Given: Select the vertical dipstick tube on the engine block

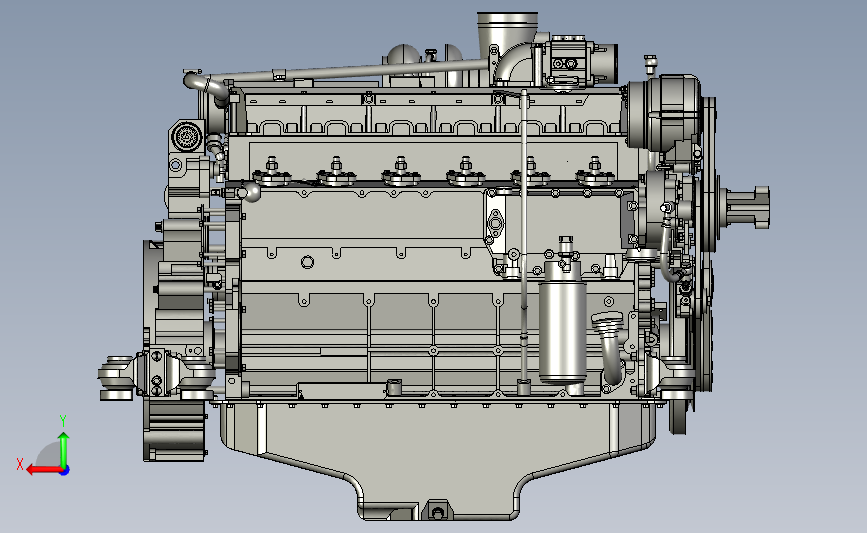Looking at the screenshot, I should 524,241.
